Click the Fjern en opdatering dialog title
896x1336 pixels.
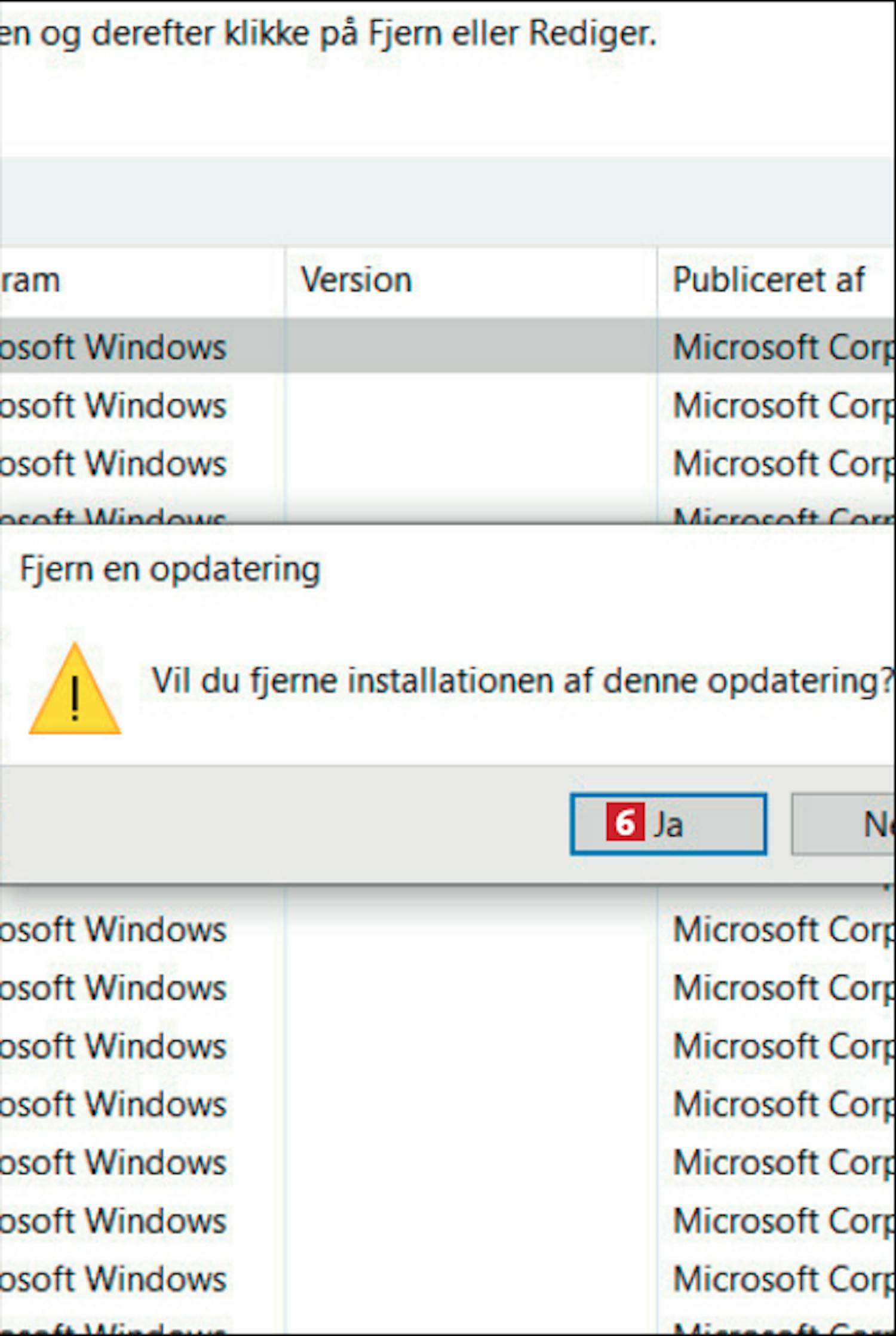pos(170,570)
